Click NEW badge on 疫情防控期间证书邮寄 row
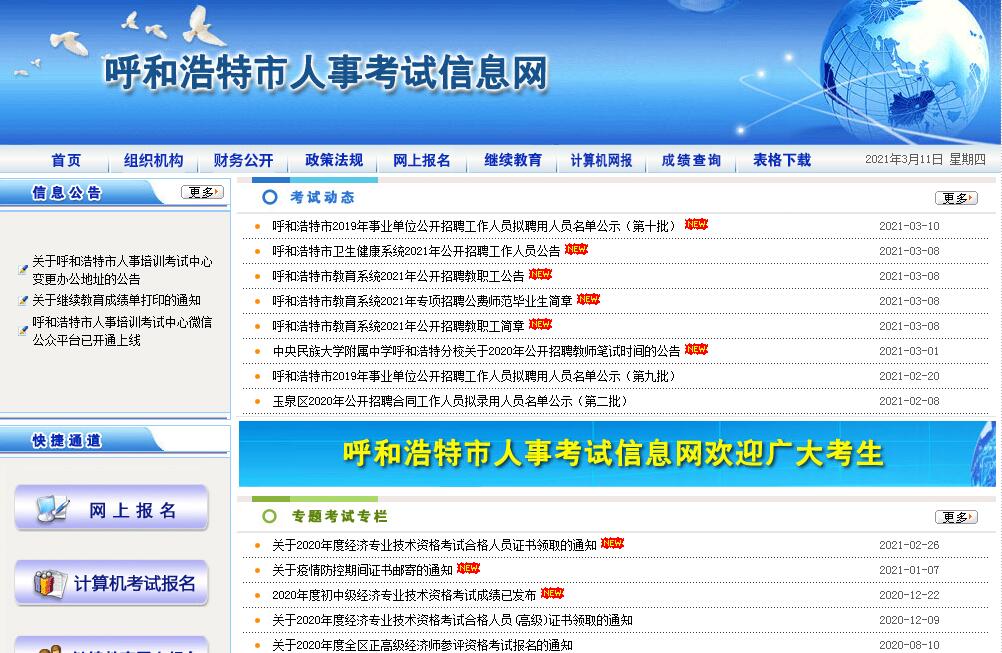Viewport: 1002px width, 653px height. pos(468,568)
